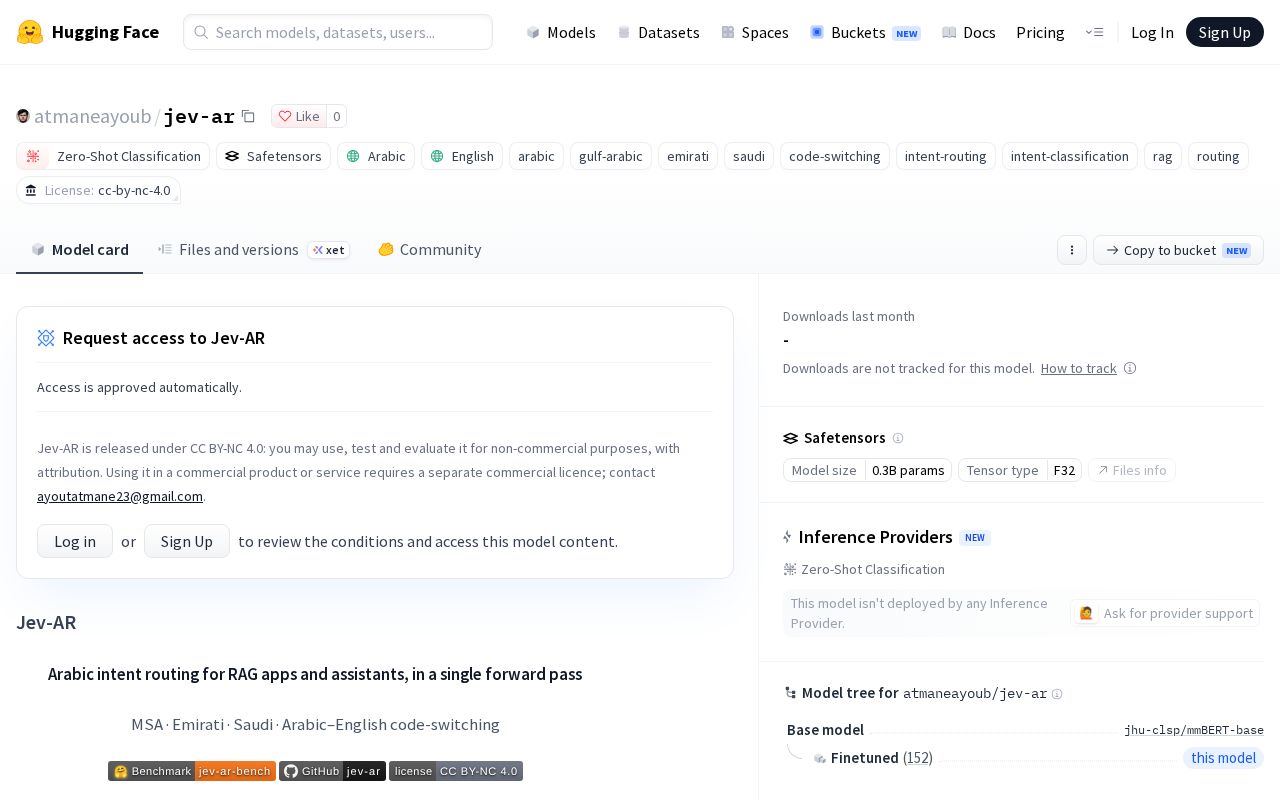Open Spaces in navigation

point(755,32)
